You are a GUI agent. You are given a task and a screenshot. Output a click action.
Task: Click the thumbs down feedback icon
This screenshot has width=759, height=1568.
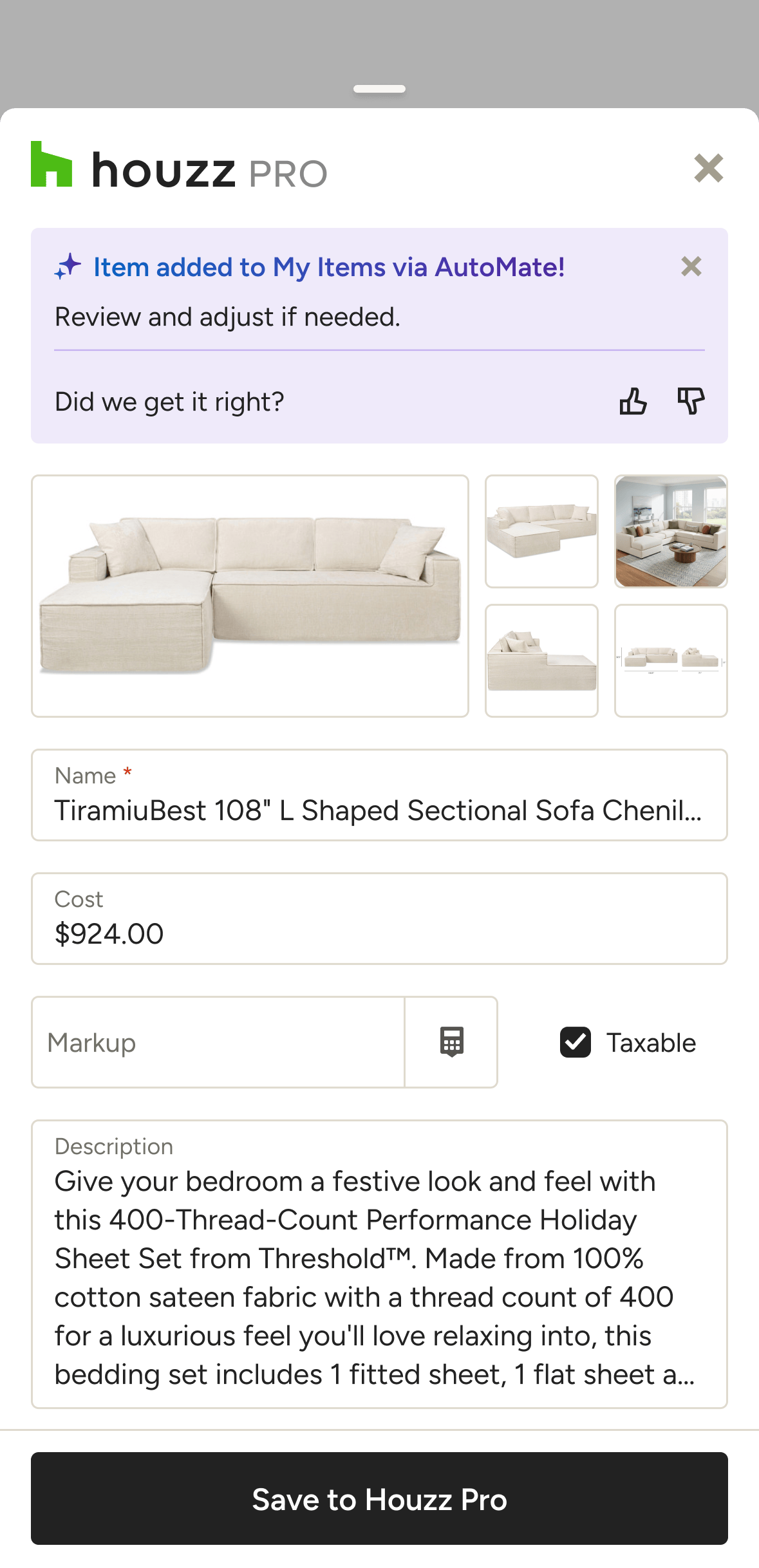coord(691,402)
